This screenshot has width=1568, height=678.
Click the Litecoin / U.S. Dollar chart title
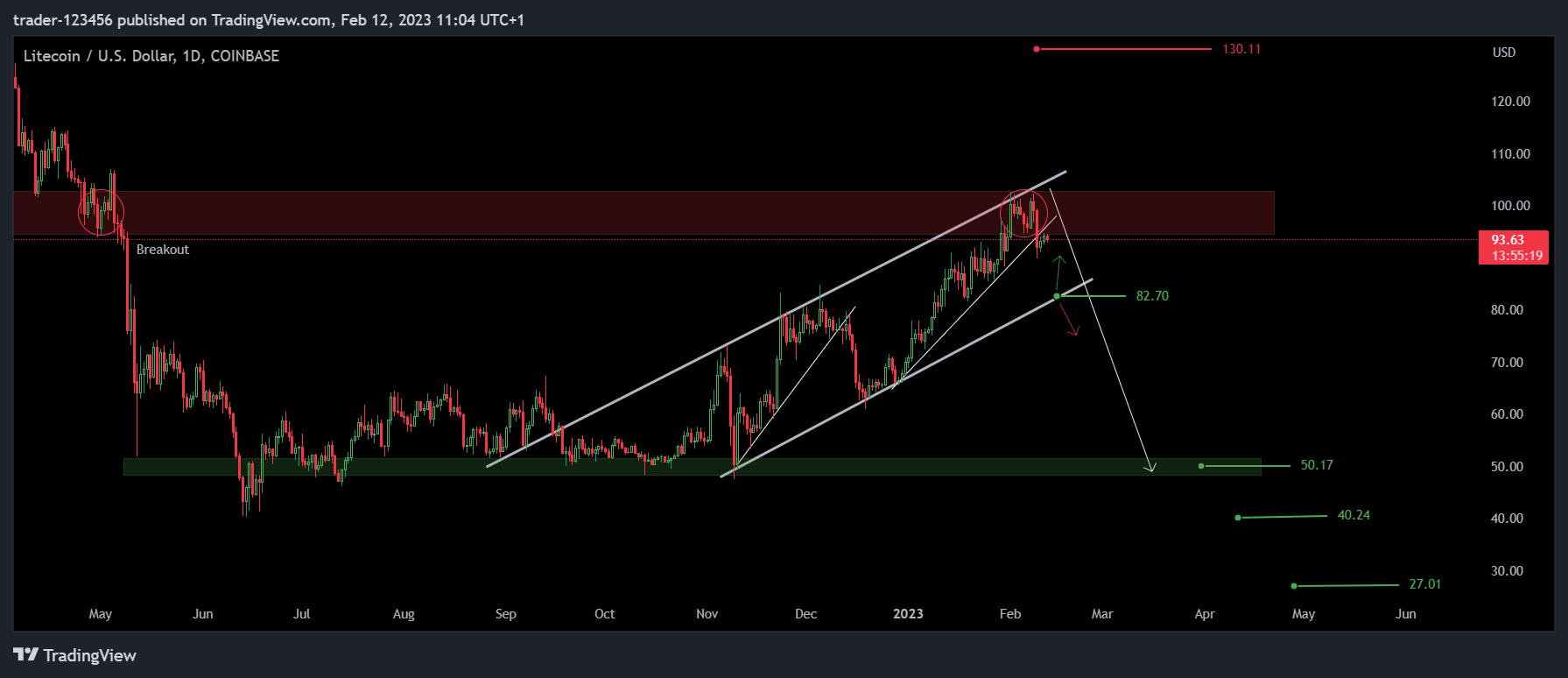[x=151, y=56]
